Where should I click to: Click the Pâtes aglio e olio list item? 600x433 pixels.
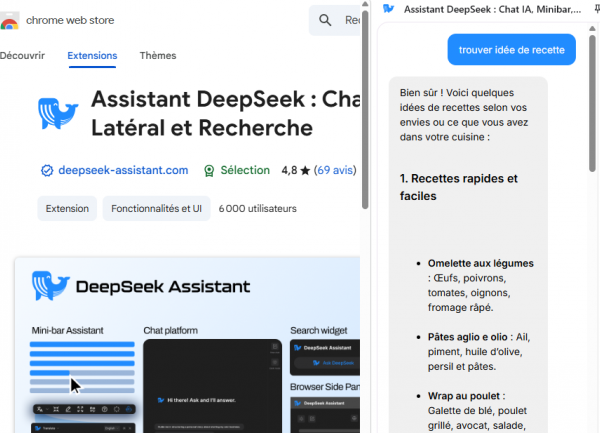point(479,352)
